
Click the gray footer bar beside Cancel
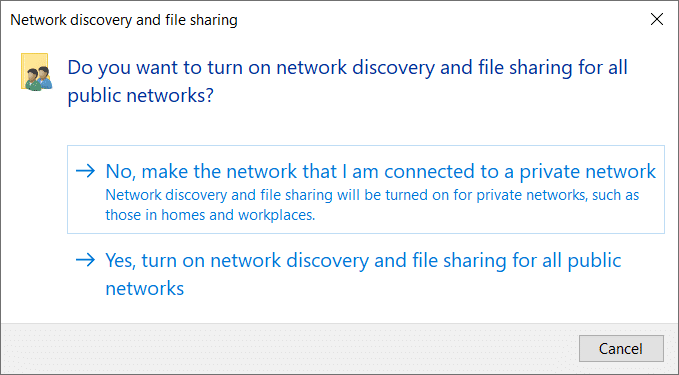[x=289, y=349]
